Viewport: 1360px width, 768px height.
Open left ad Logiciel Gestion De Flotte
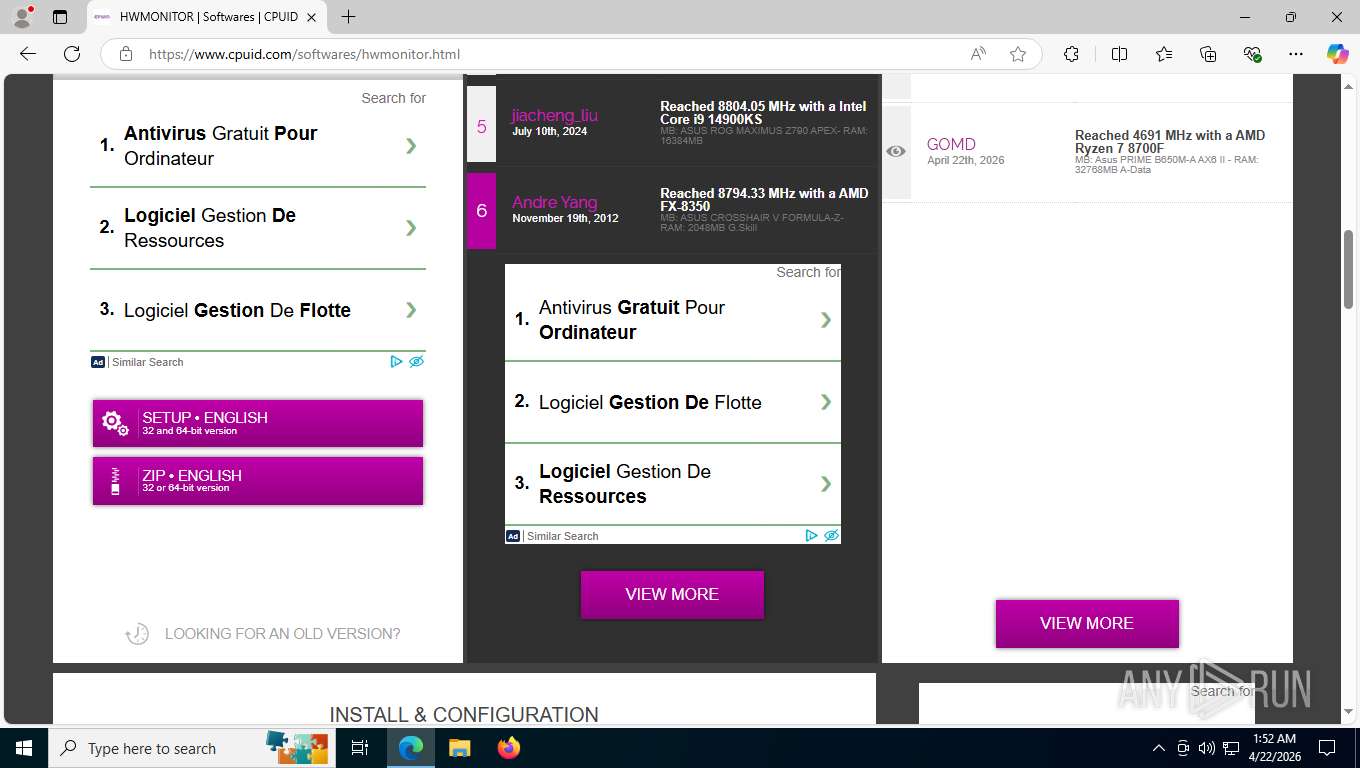(258, 310)
